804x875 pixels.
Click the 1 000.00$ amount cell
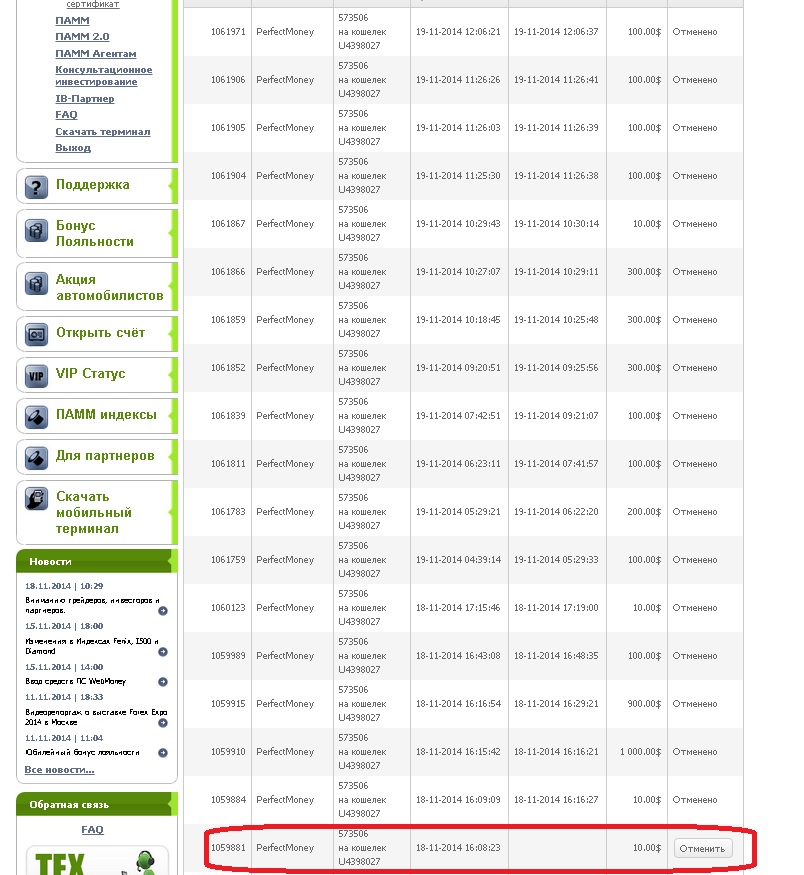(641, 752)
